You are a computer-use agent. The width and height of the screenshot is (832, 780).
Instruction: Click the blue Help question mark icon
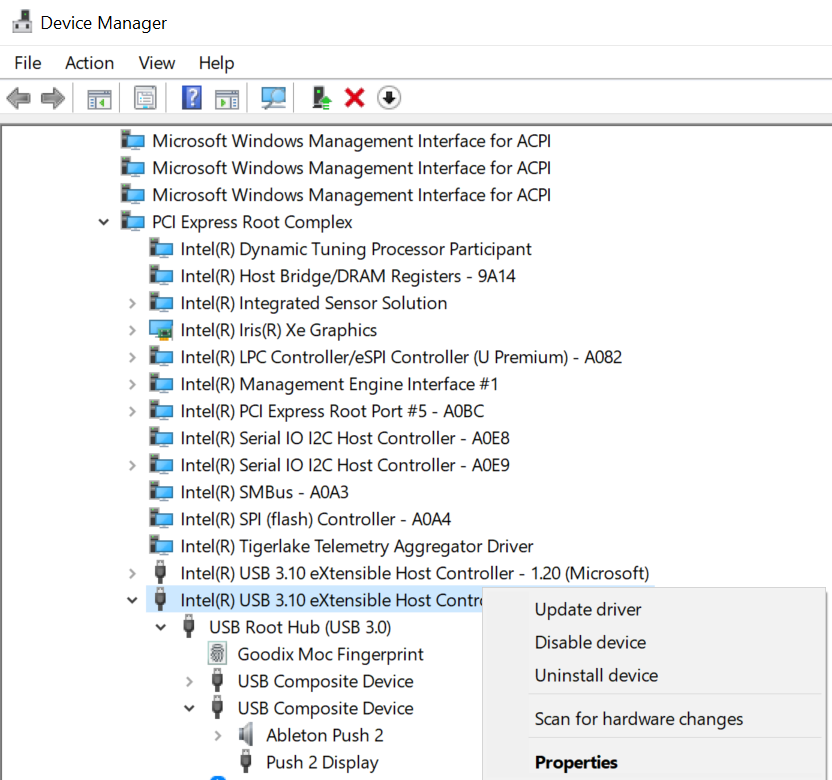click(192, 98)
